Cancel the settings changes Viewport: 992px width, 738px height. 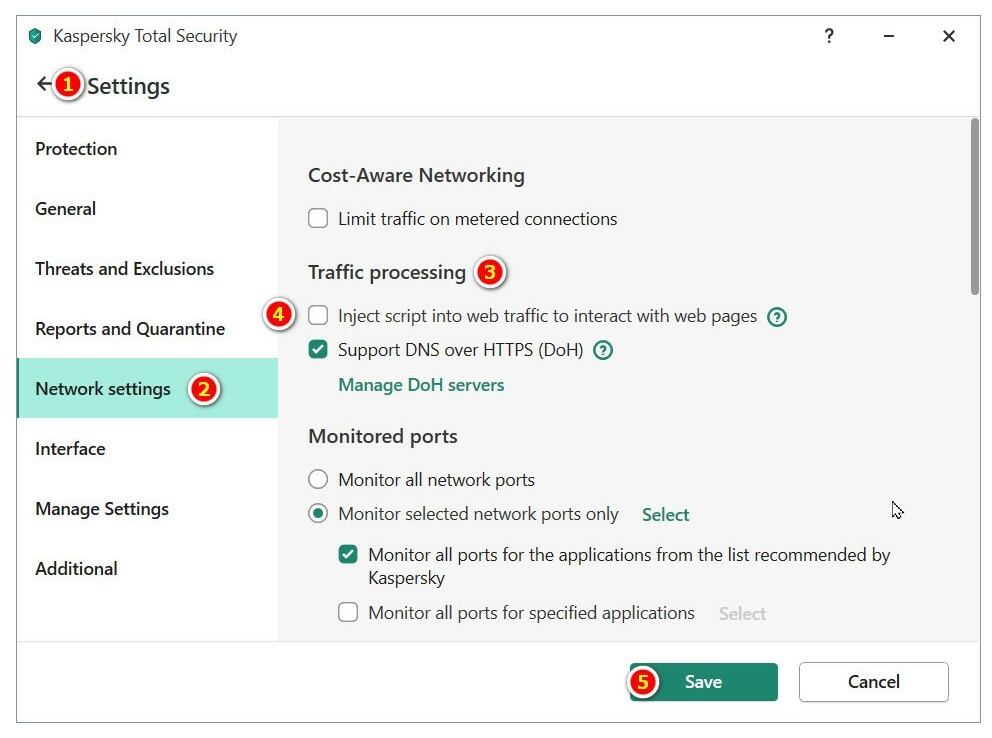(874, 682)
